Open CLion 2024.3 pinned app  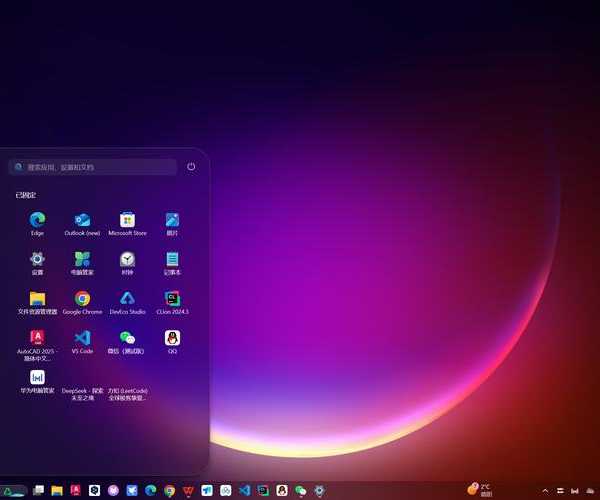pos(172,303)
